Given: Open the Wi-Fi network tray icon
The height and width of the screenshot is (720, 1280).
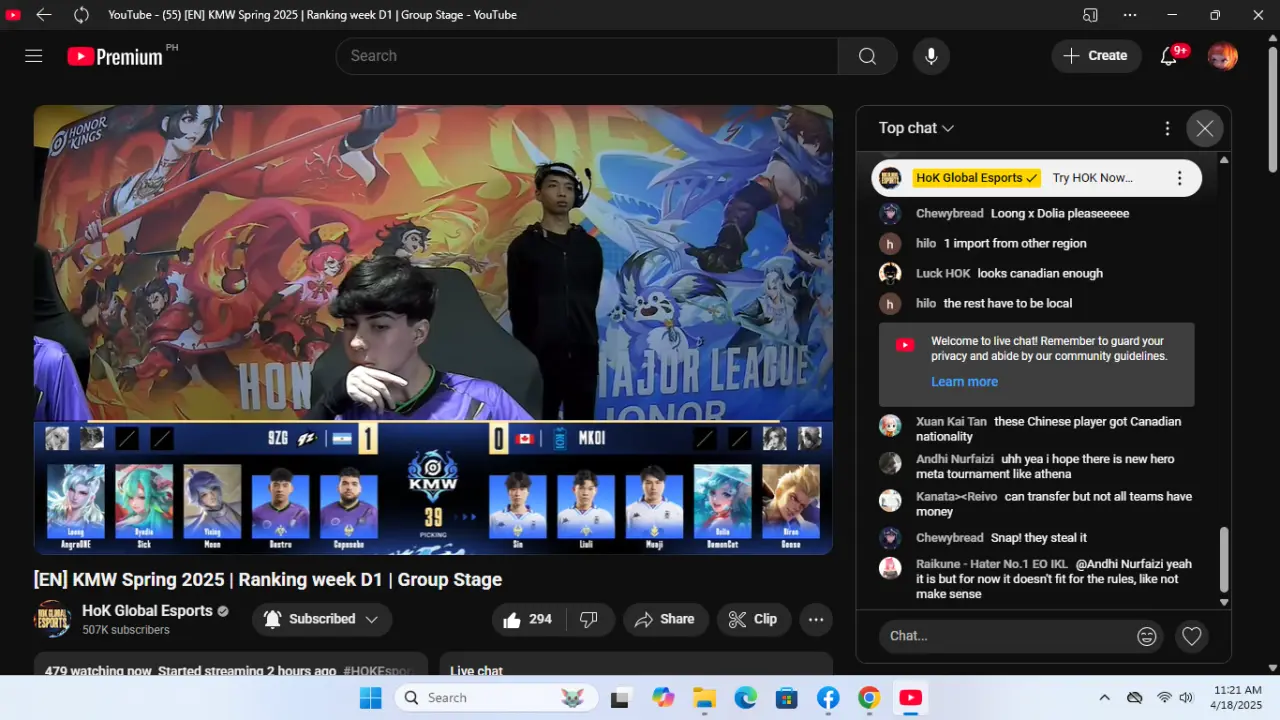Looking at the screenshot, I should coord(1164,698).
